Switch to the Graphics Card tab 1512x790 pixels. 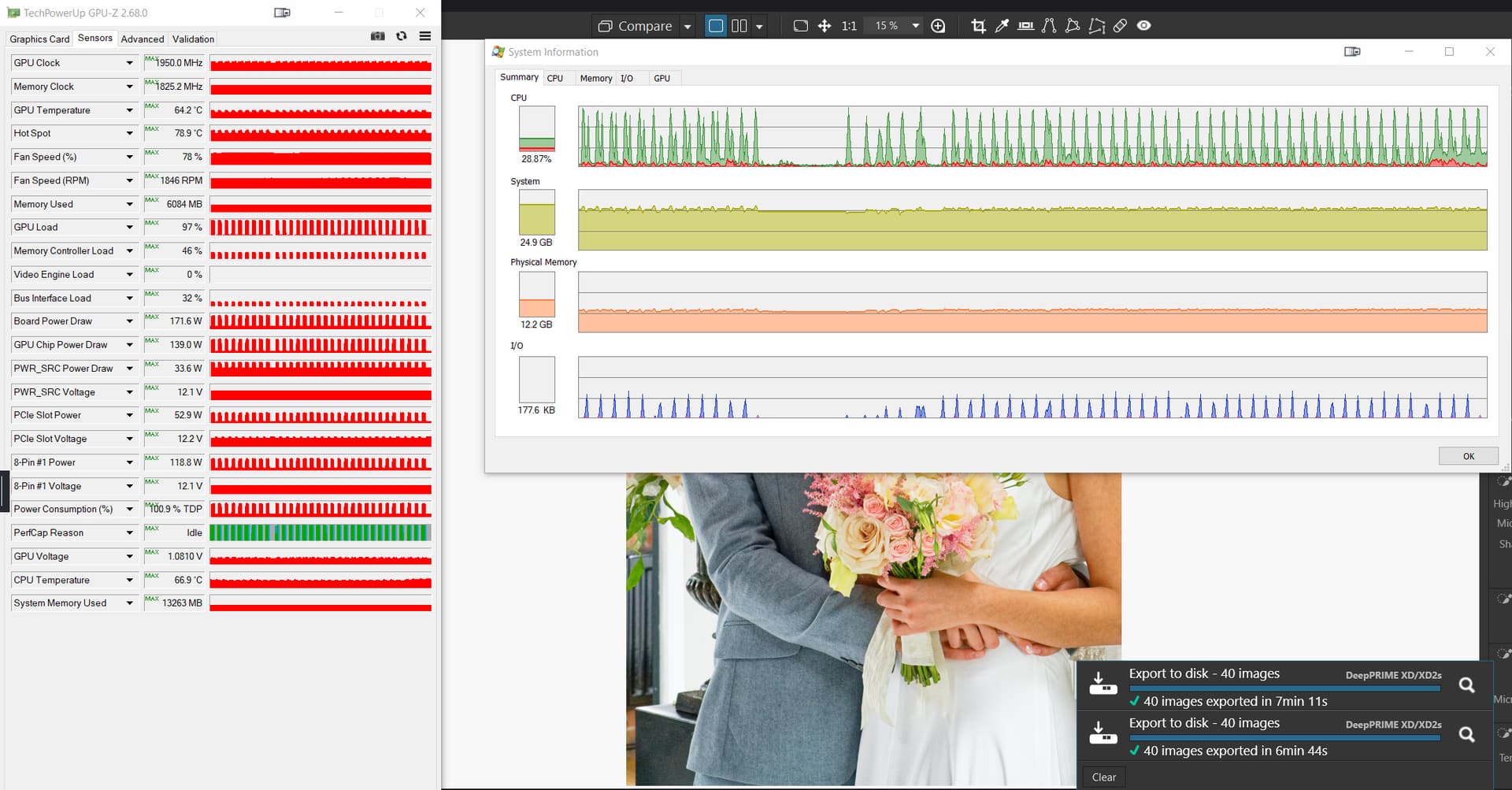point(39,39)
